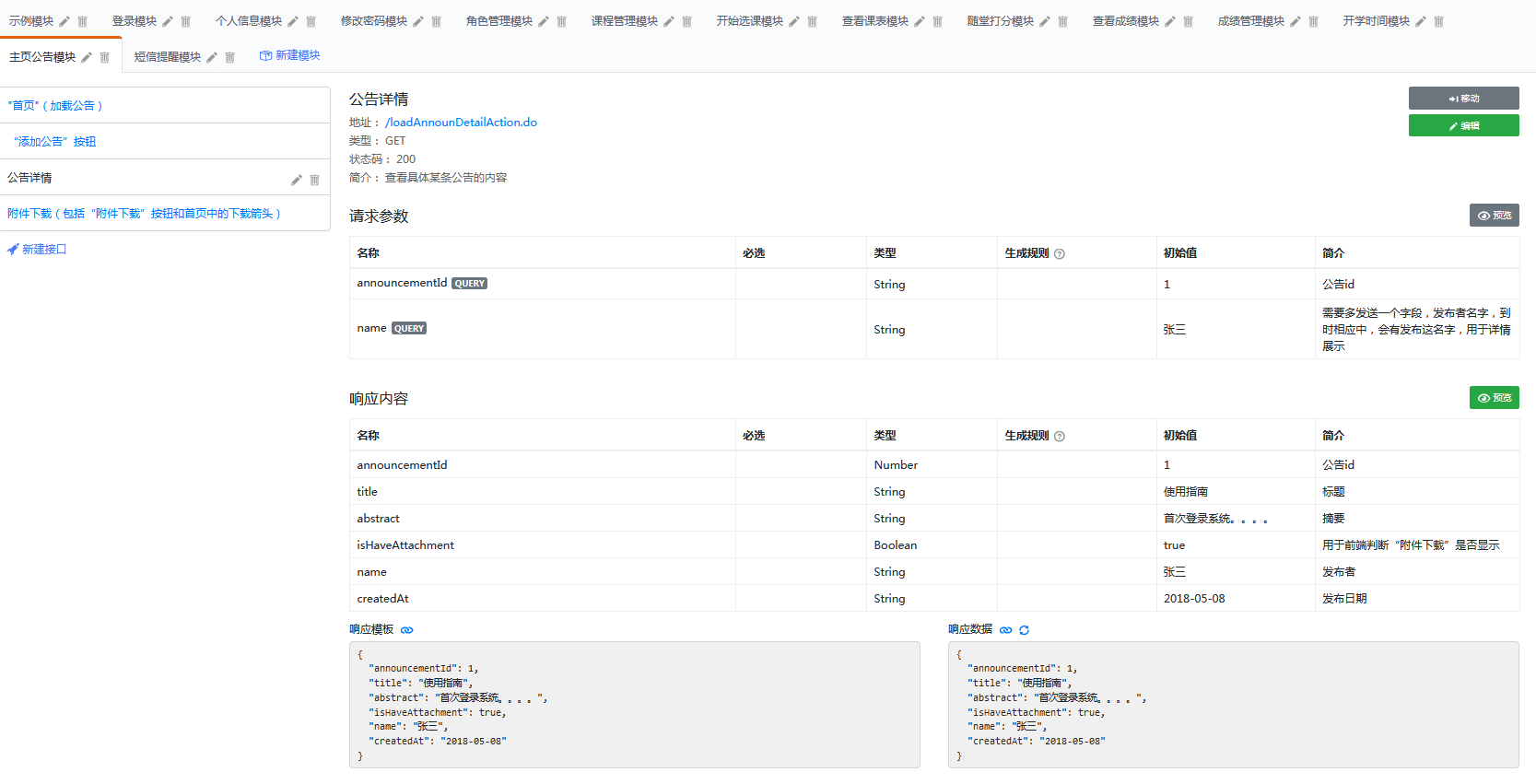1536x784 pixels.
Task: Switch to the 短信提醒模块 tab
Action: (168, 57)
